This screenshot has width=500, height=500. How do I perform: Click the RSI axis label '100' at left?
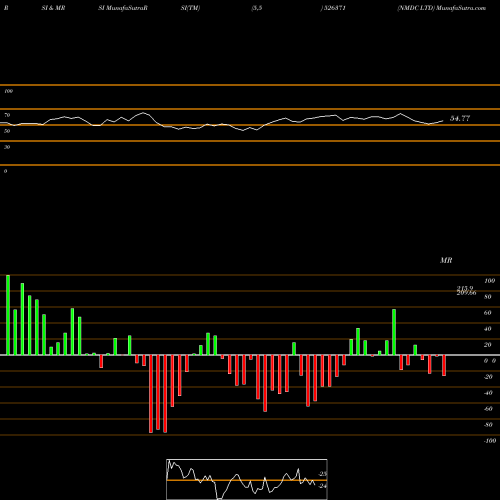tap(9, 91)
